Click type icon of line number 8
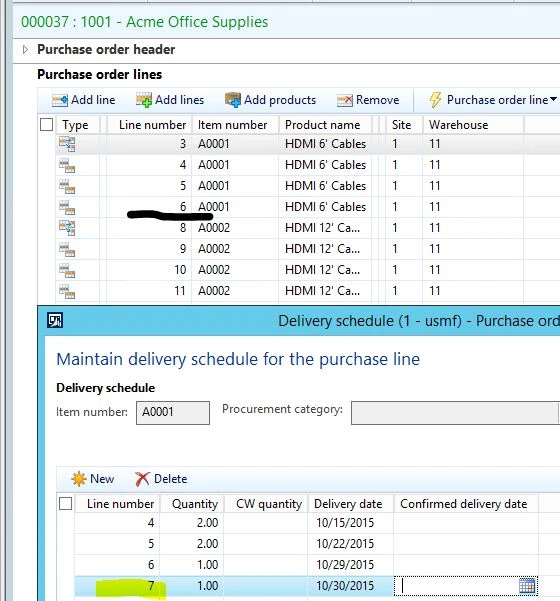The image size is (560, 601). pyautogui.click(x=67, y=228)
